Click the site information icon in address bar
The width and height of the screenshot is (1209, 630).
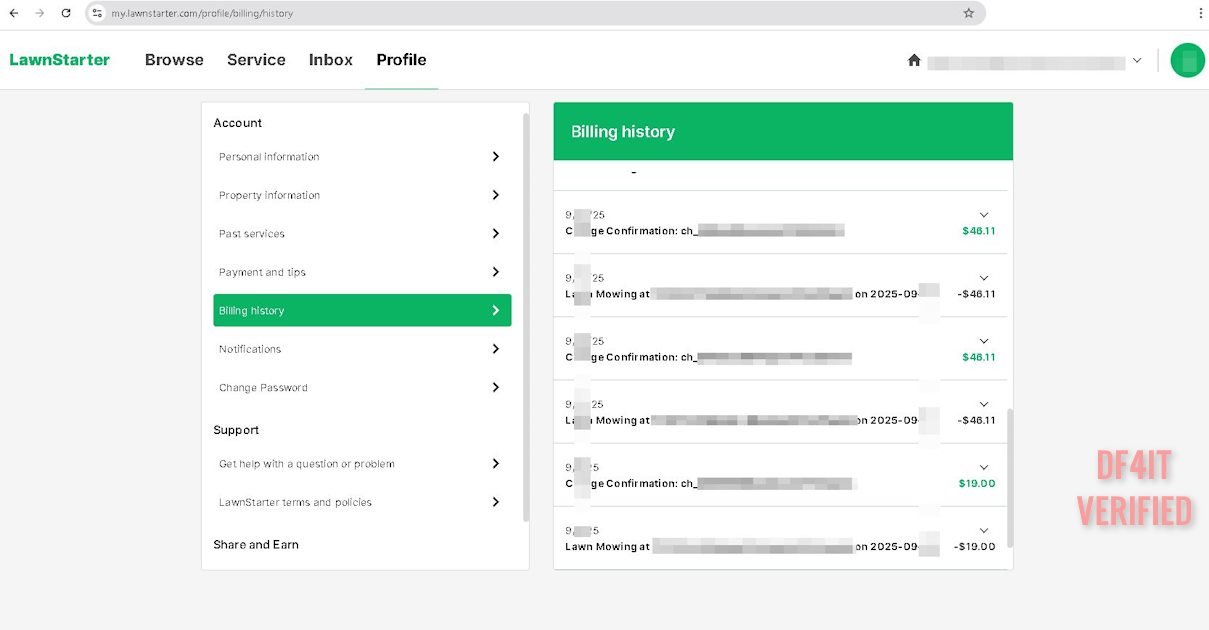click(97, 13)
